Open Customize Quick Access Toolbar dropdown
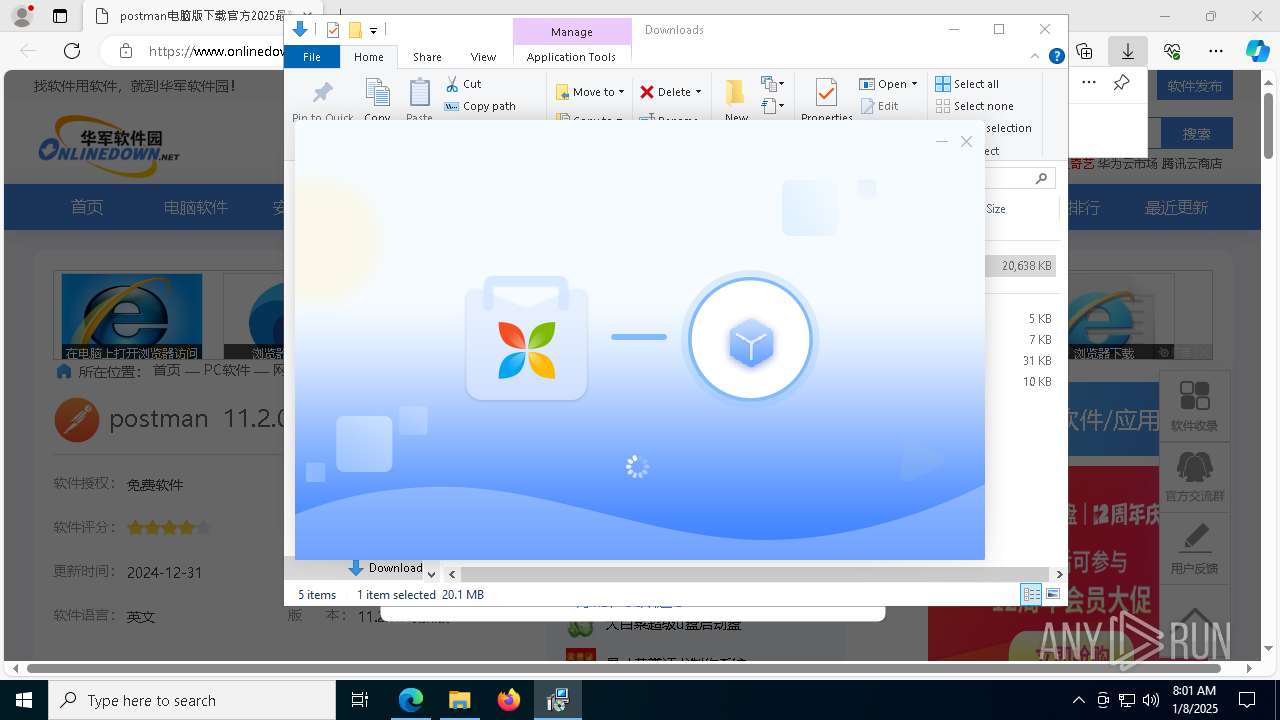 pos(373,31)
